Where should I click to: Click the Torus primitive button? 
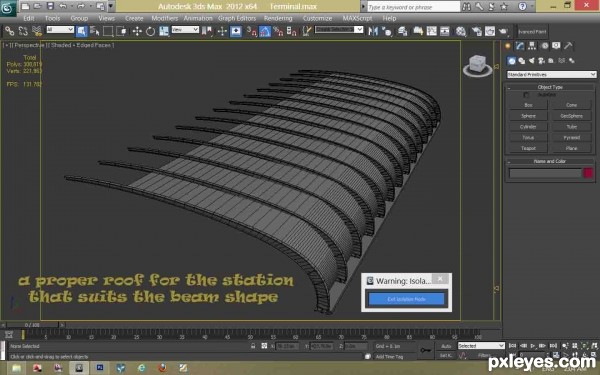tap(528, 137)
